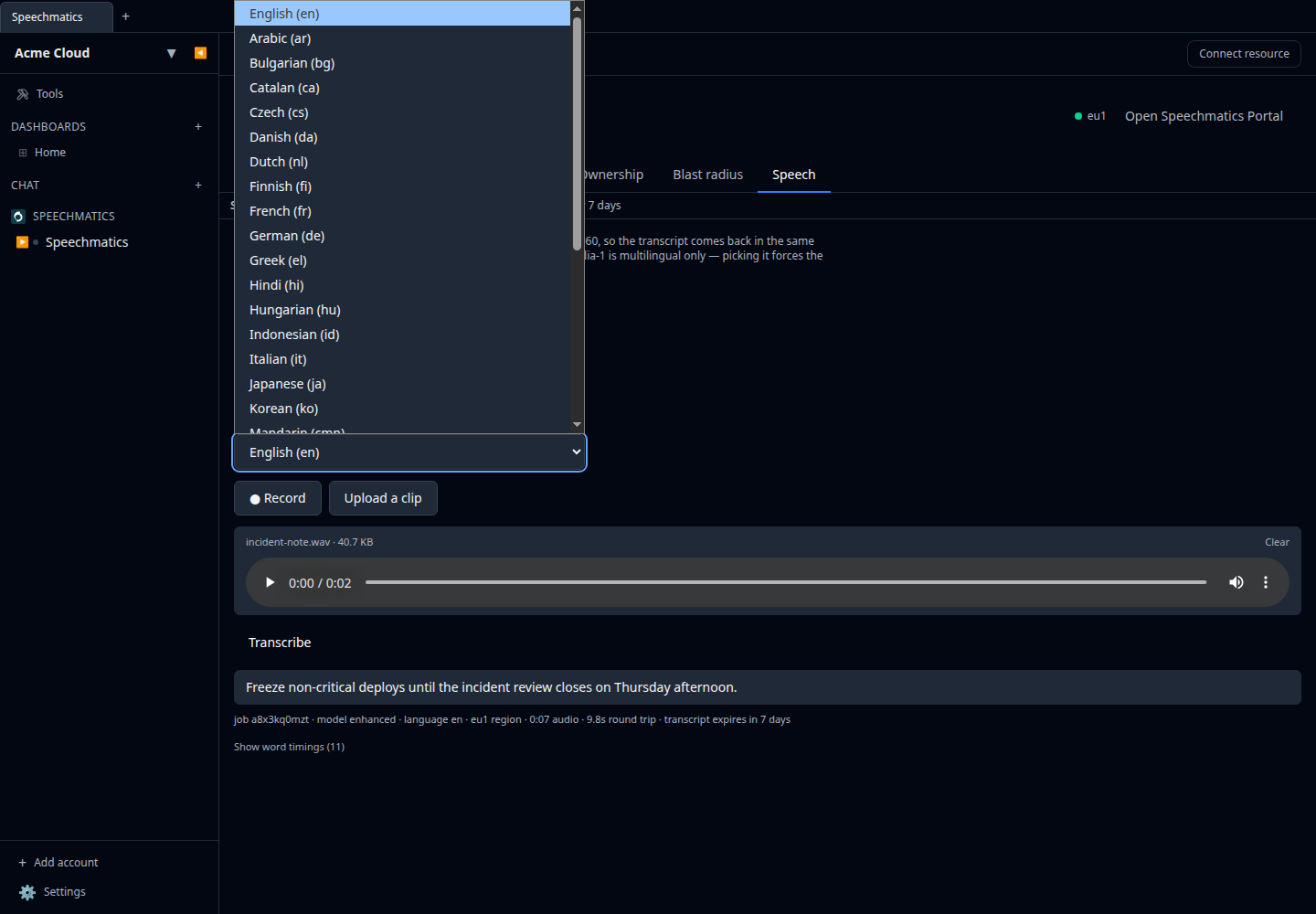Click Connect resource button
The height and width of the screenshot is (914, 1316).
pyautogui.click(x=1244, y=54)
